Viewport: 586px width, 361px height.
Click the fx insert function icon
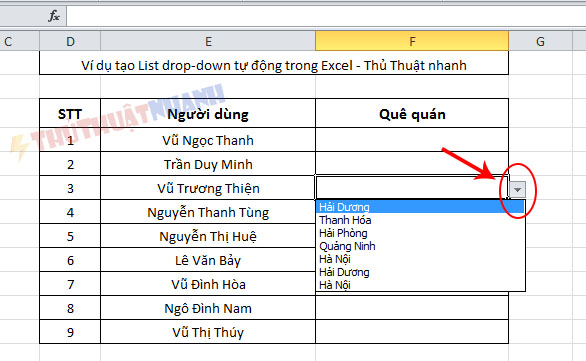[54, 16]
